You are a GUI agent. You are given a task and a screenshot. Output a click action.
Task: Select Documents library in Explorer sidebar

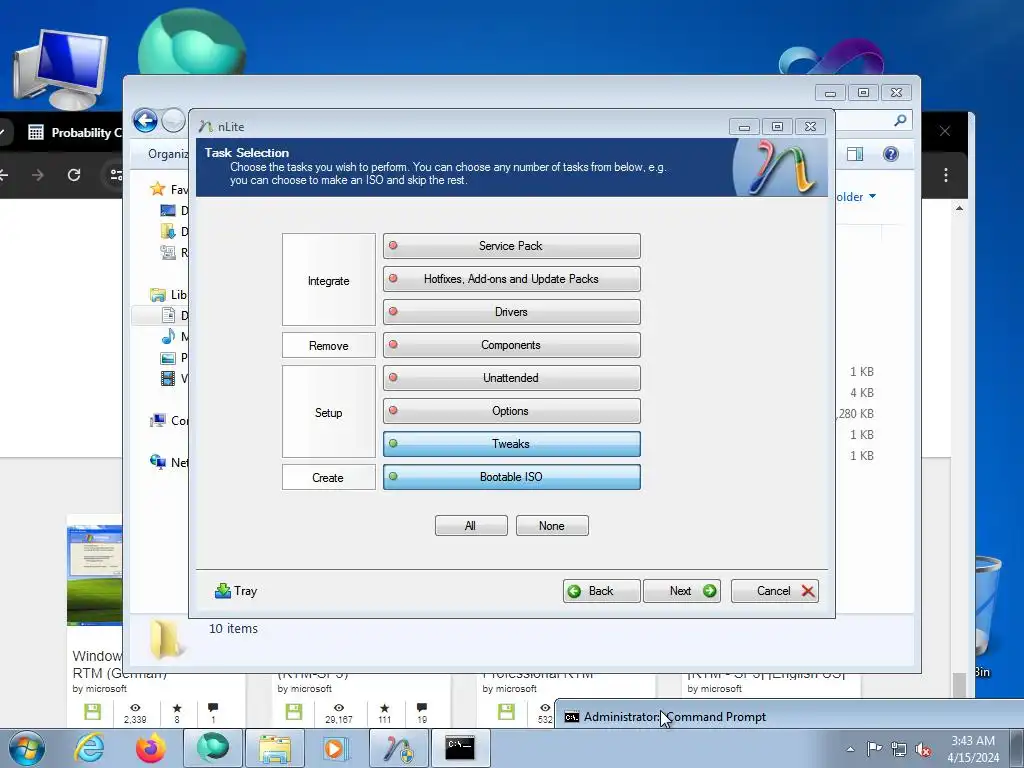[168, 315]
